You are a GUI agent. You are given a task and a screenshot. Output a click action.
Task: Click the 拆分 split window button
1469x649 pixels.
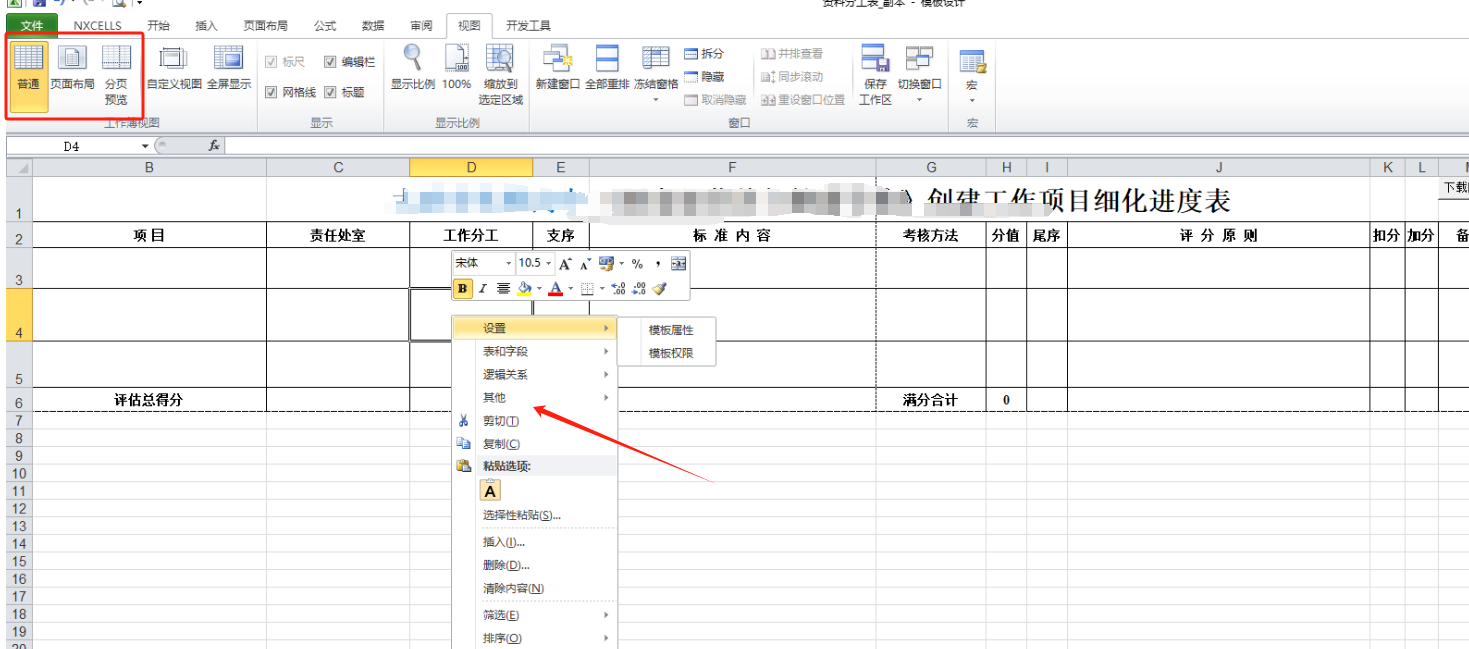pyautogui.click(x=704, y=54)
